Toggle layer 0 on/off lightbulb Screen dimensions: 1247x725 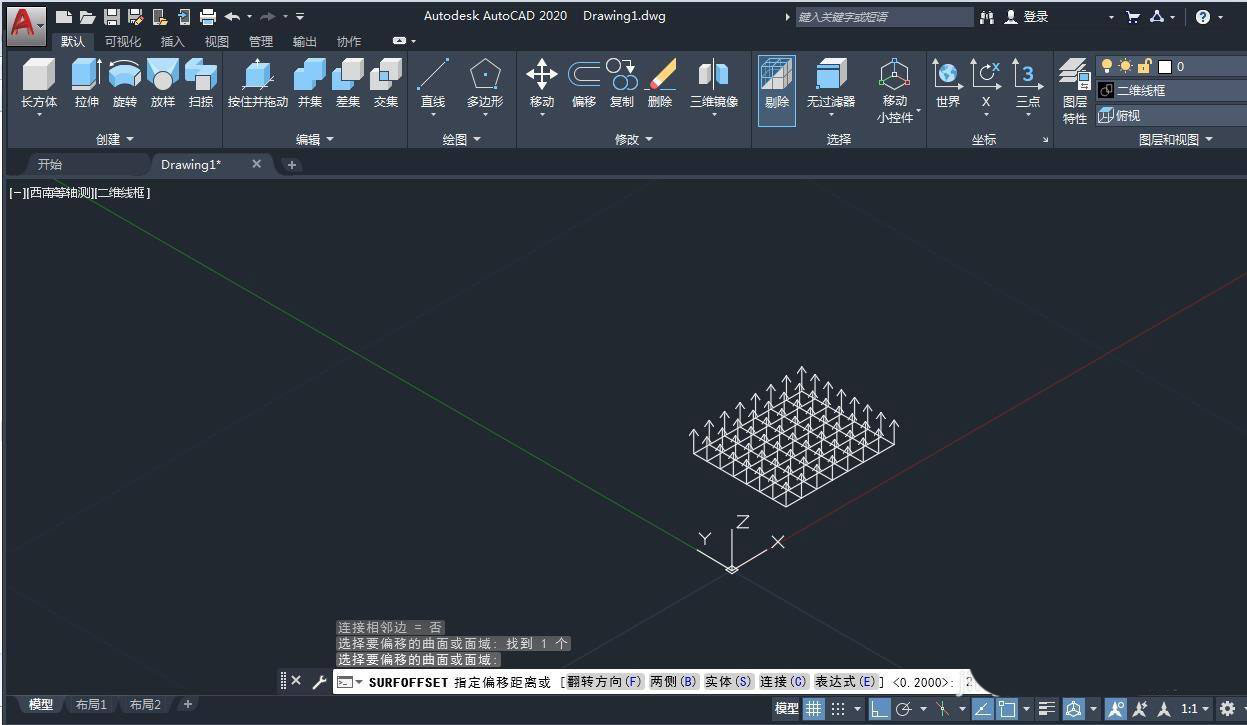(x=1107, y=66)
